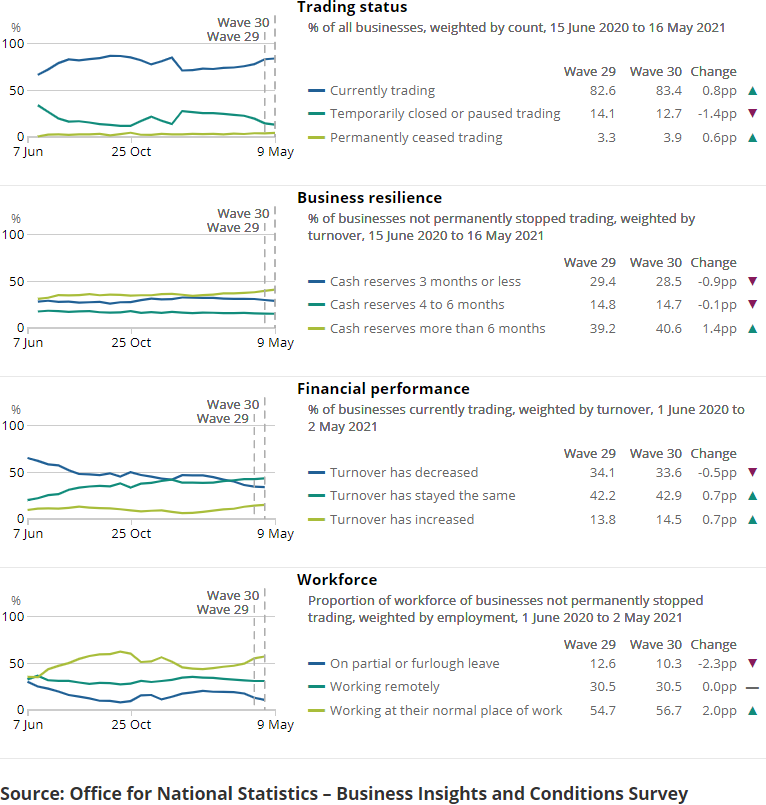Click the Financial performance section heading
The height and width of the screenshot is (805, 766).
coord(383,389)
